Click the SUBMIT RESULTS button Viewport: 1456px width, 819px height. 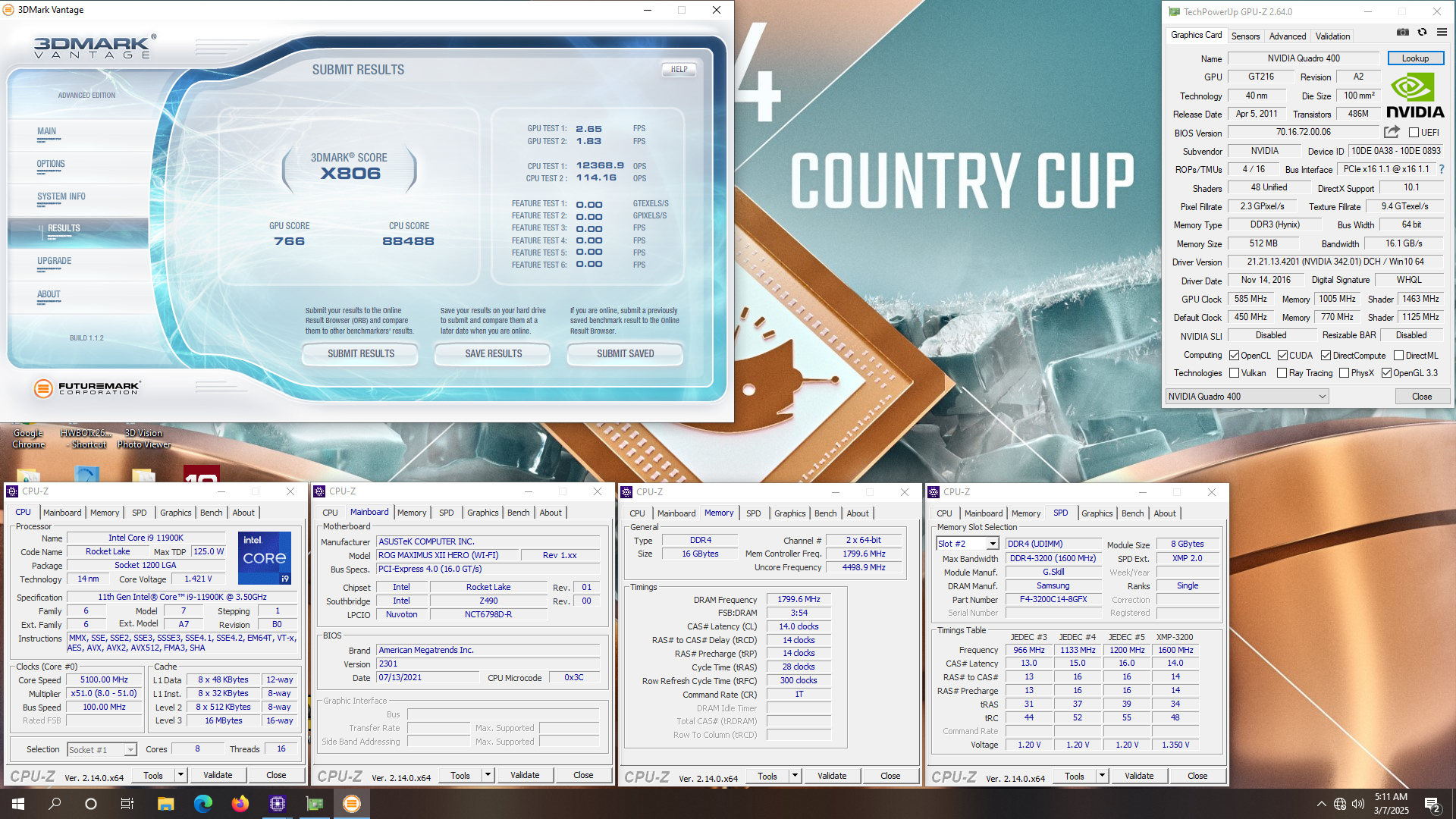360,353
